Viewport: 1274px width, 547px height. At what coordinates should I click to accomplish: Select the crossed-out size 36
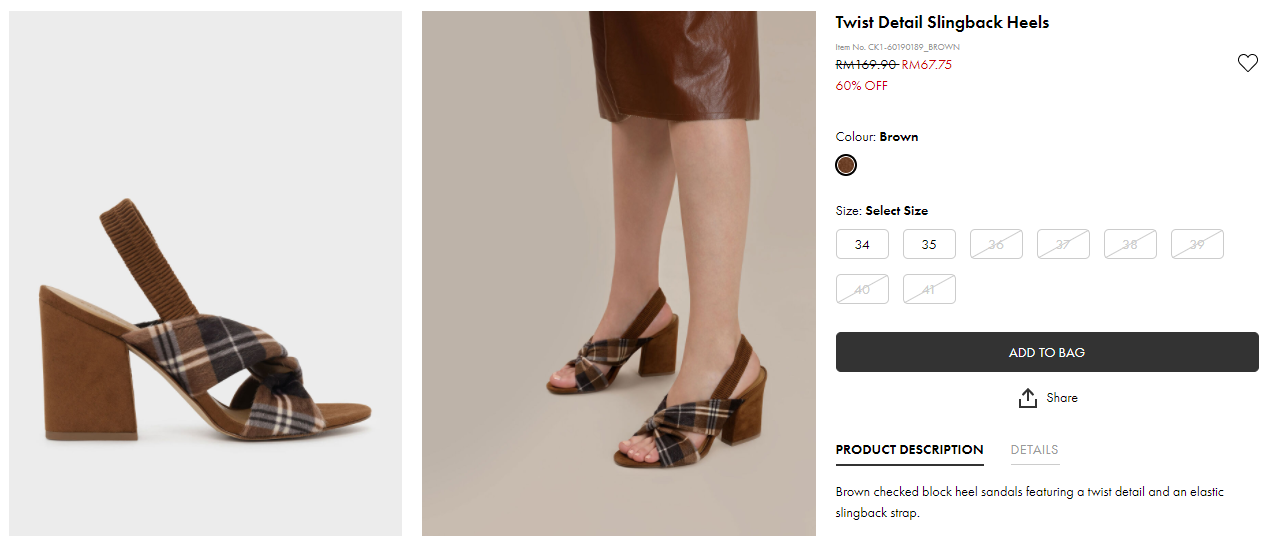click(996, 245)
